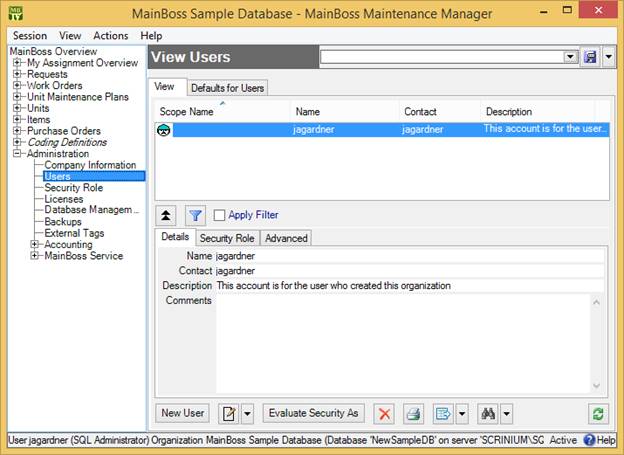Expand the Items tree node

tap(17, 119)
